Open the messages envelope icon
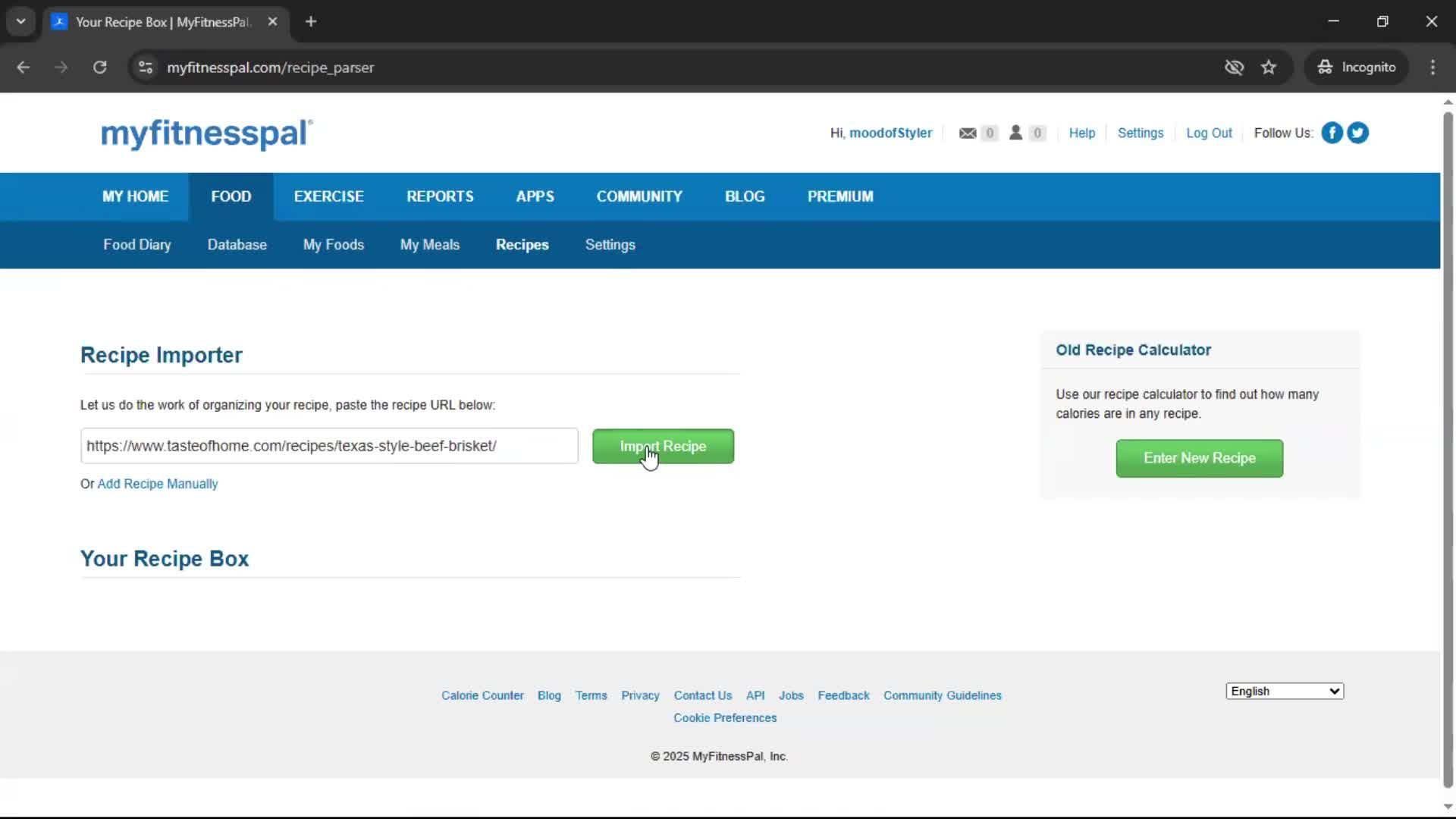This screenshot has height=819, width=1456. tap(968, 133)
